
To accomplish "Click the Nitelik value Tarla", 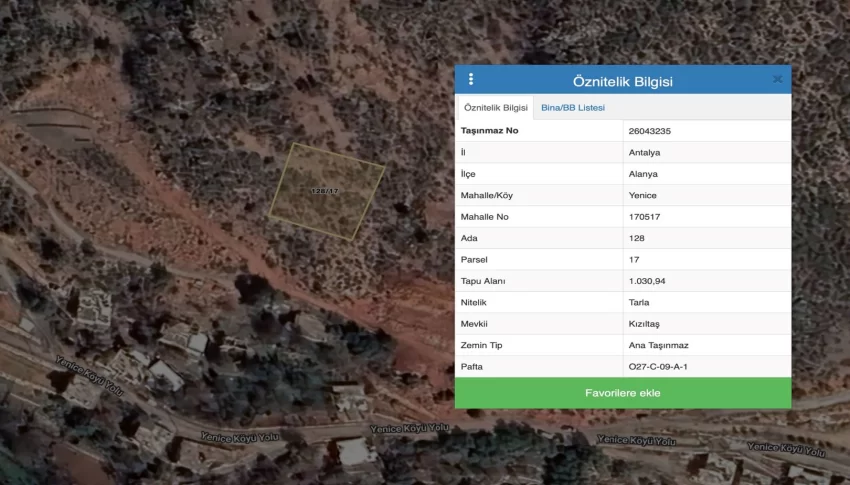I will click(639, 303).
